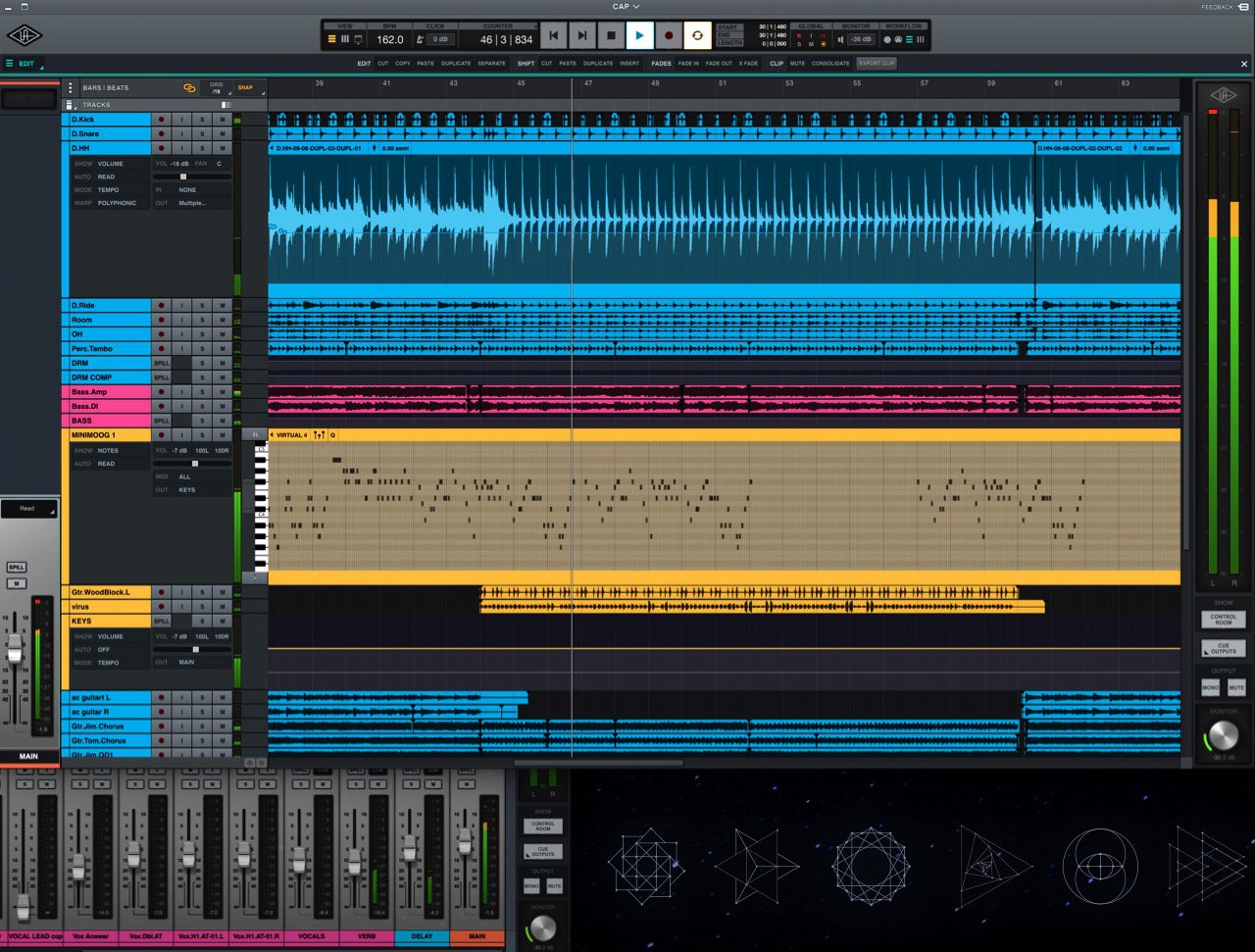Viewport: 1255px width, 952px height.
Task: Click the Universal Audio logo top-left
Action: [x=24, y=36]
